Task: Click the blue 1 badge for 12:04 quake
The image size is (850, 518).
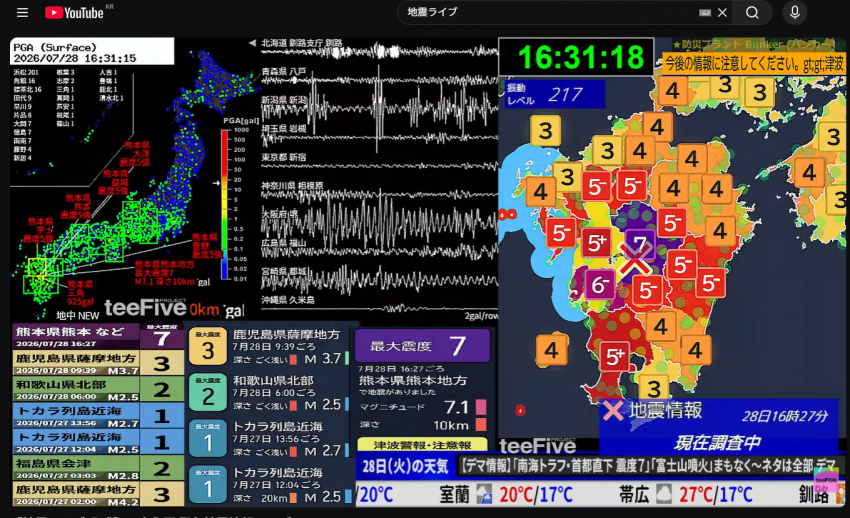Action: pyautogui.click(x=208, y=484)
